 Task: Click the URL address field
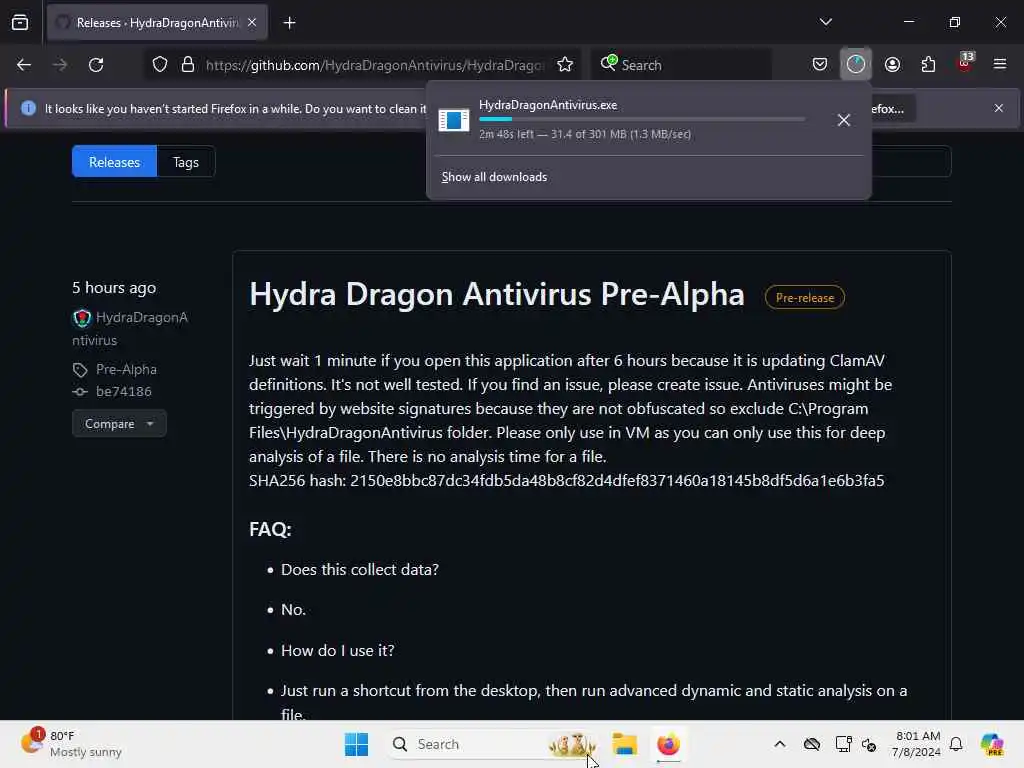pyautogui.click(x=375, y=65)
